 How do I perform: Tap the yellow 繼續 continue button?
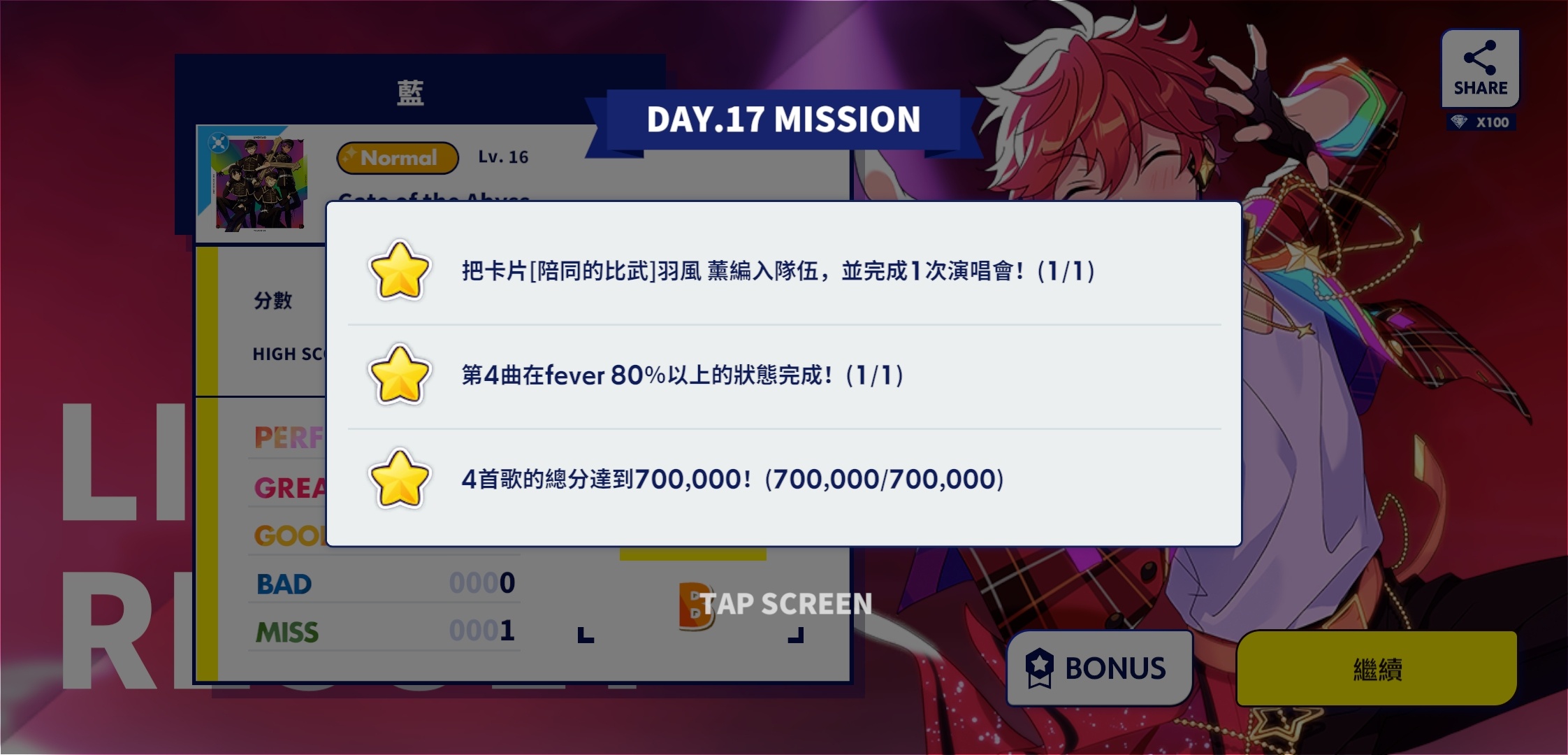pyautogui.click(x=1377, y=669)
